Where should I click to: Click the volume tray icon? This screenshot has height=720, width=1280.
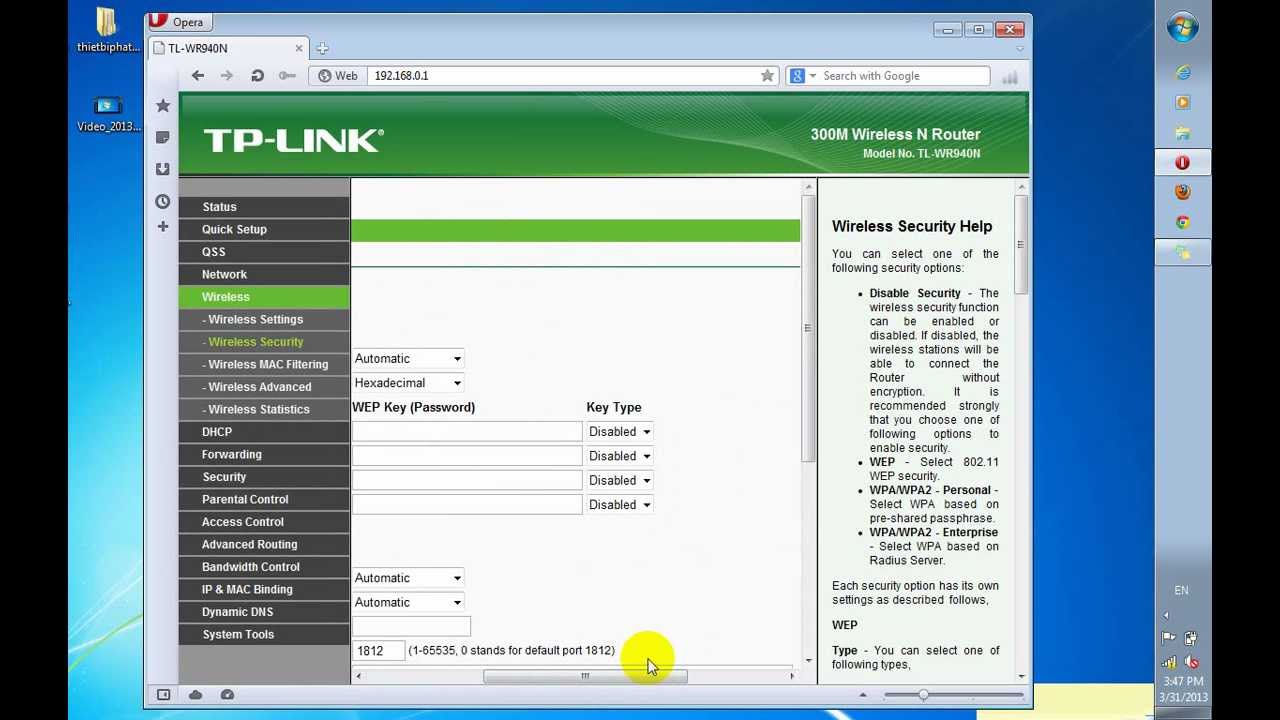[x=1192, y=662]
